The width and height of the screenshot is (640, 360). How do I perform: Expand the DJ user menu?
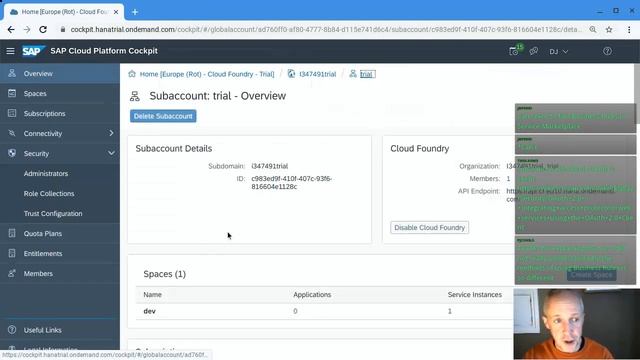[558, 51]
